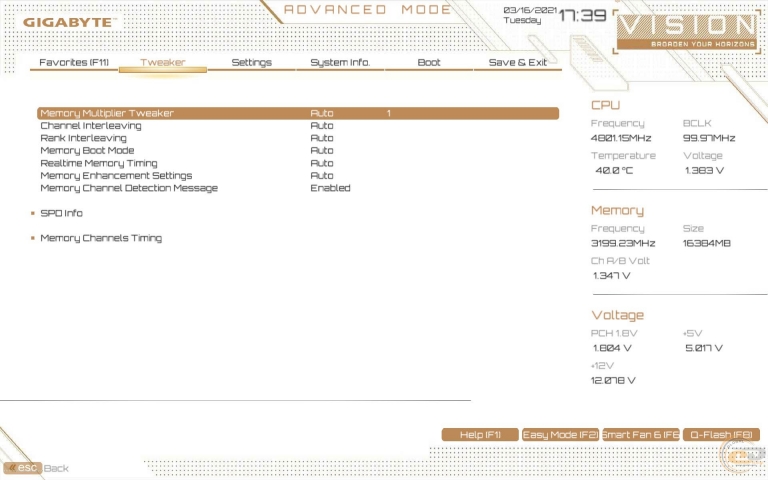Viewport: 768px width, 480px height.
Task: Click CPU voltage 1.383 V
Action: [x=704, y=171]
